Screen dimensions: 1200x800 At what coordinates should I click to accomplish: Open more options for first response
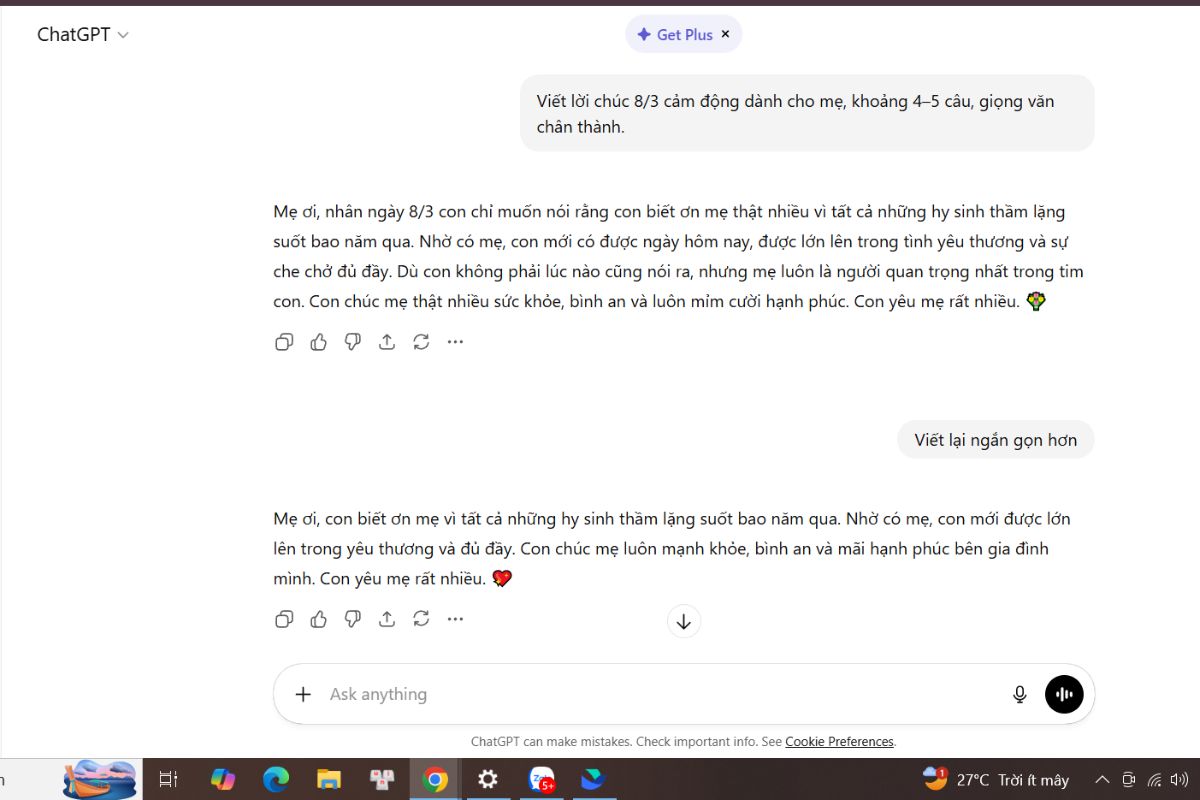455,342
